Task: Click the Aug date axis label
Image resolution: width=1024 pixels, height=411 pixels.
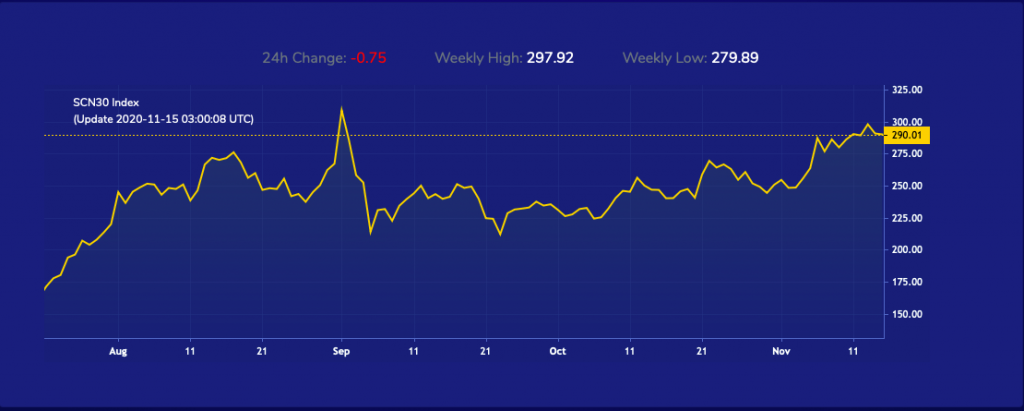Action: (x=118, y=352)
